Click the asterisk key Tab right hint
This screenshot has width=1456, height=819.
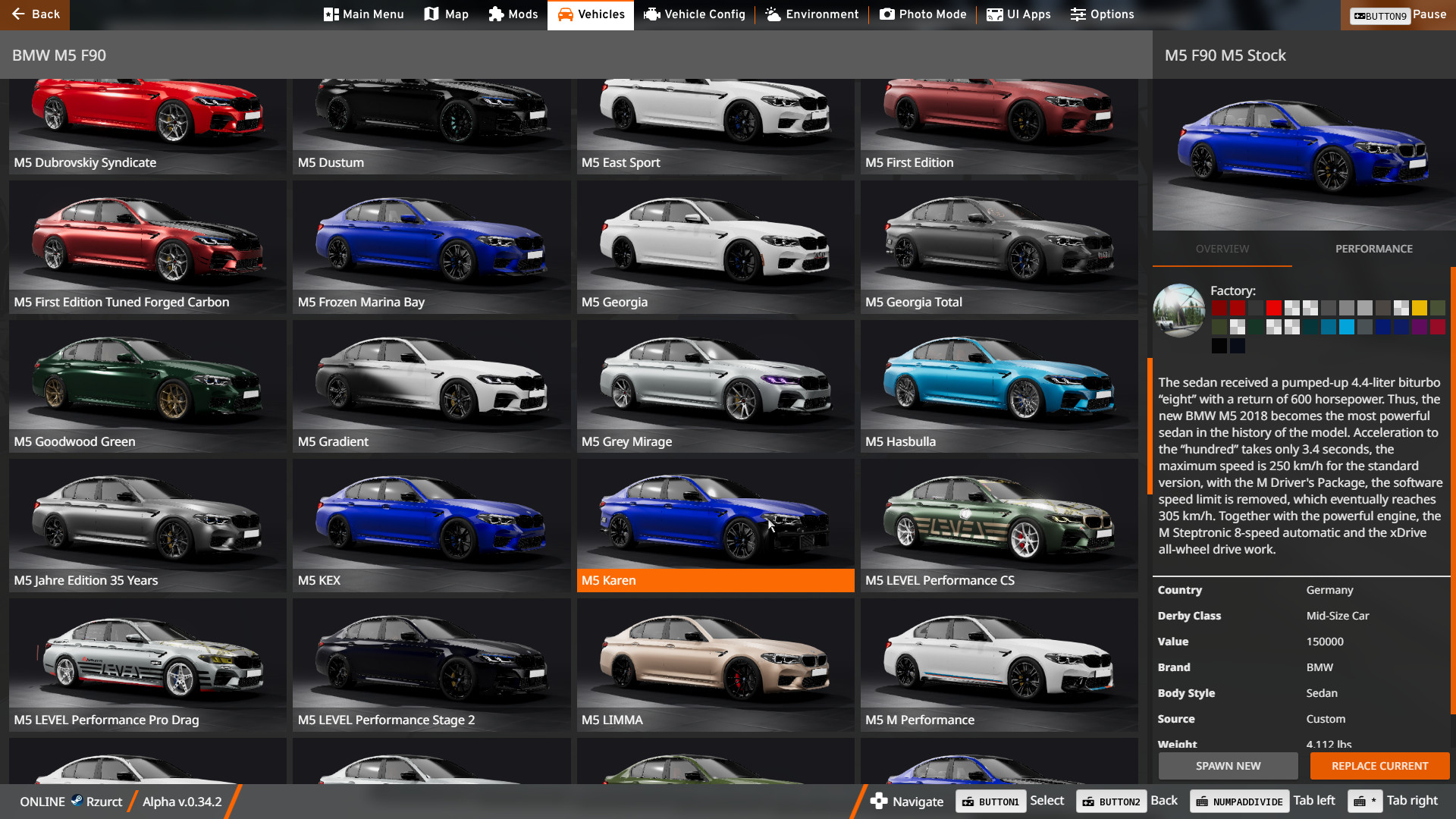pos(1392,801)
